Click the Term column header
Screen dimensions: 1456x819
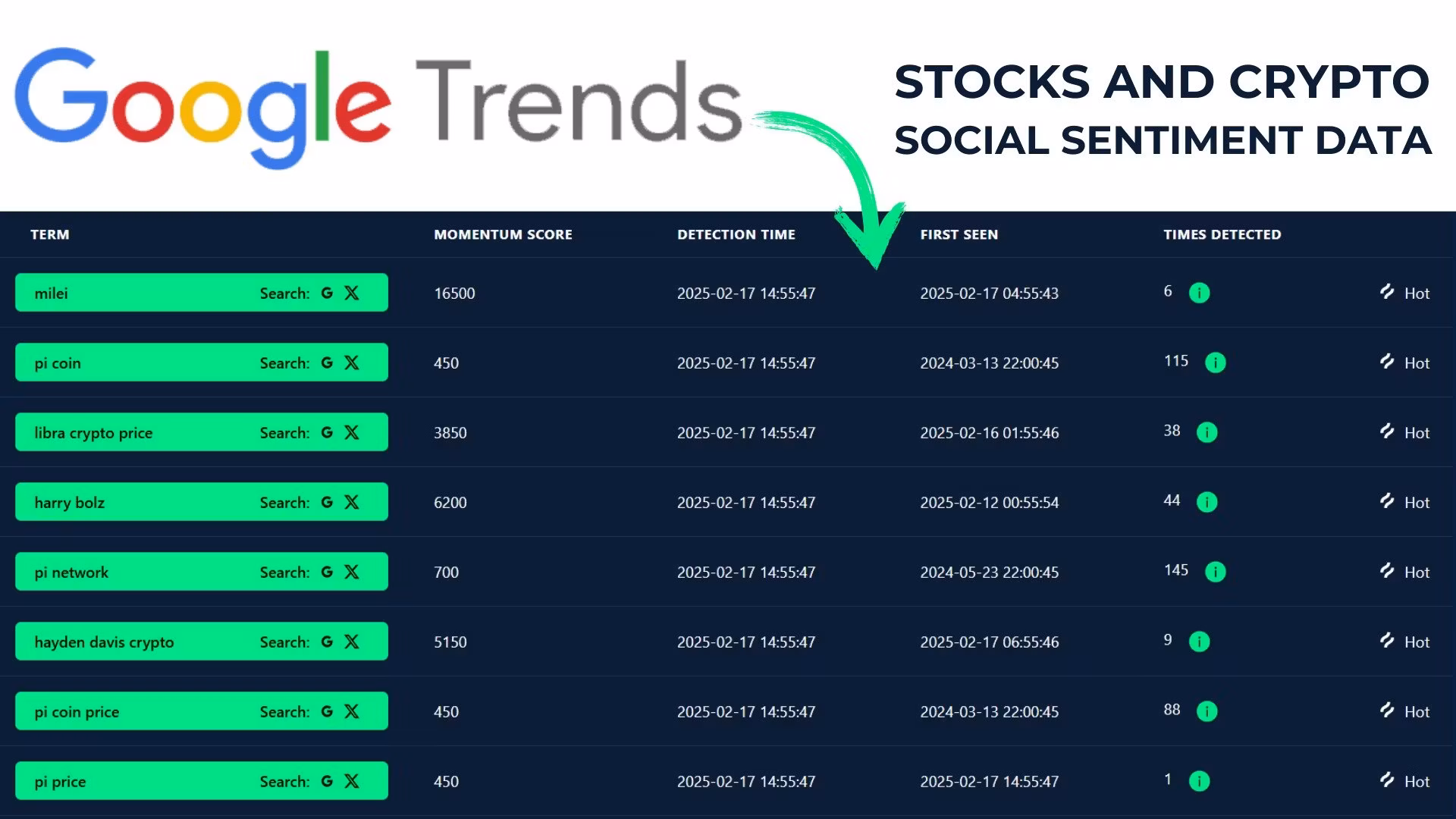pyautogui.click(x=50, y=234)
